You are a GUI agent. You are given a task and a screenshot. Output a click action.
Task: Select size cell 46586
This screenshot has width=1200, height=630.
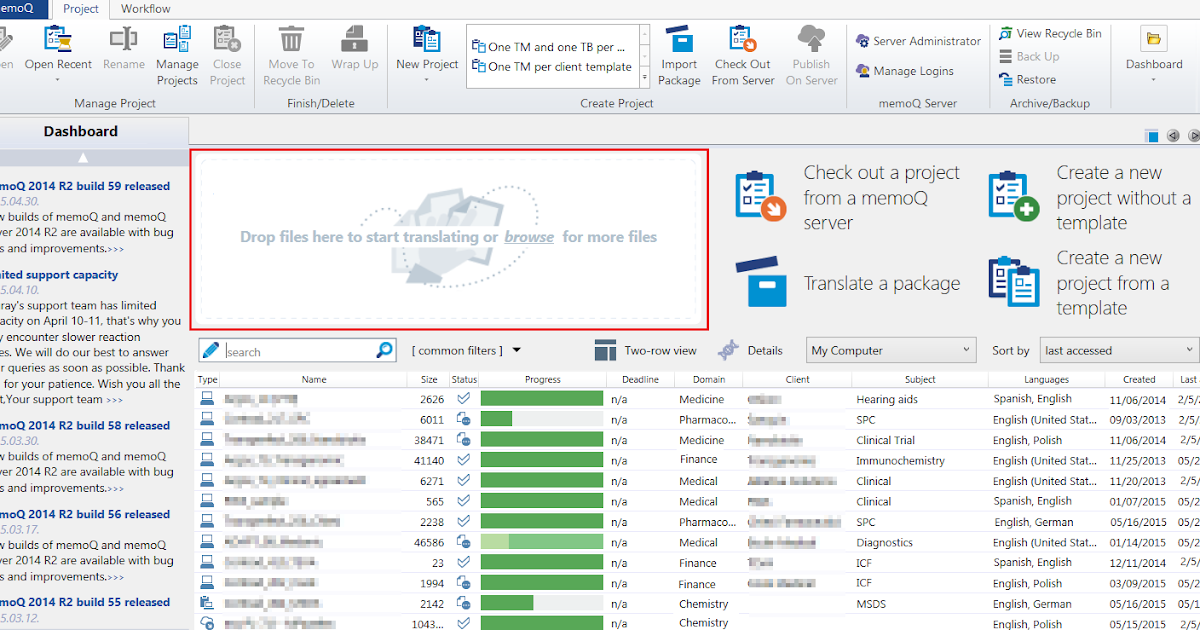(x=429, y=542)
